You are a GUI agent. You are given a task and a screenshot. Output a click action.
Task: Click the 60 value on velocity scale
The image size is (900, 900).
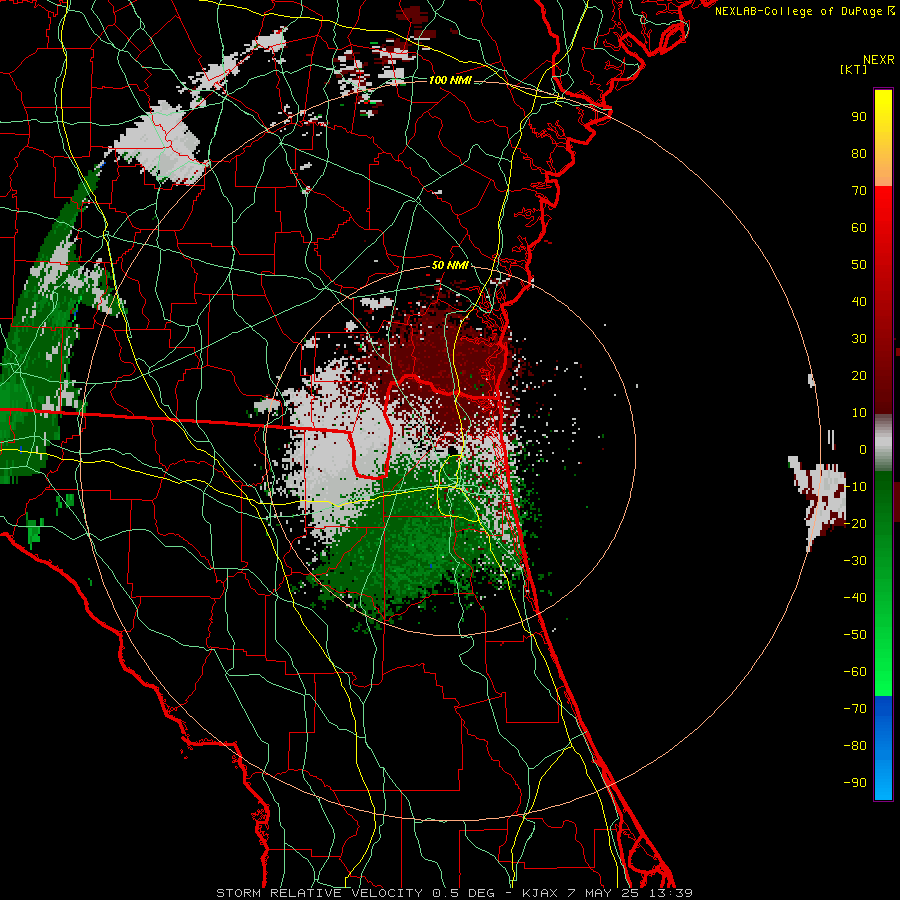click(859, 228)
